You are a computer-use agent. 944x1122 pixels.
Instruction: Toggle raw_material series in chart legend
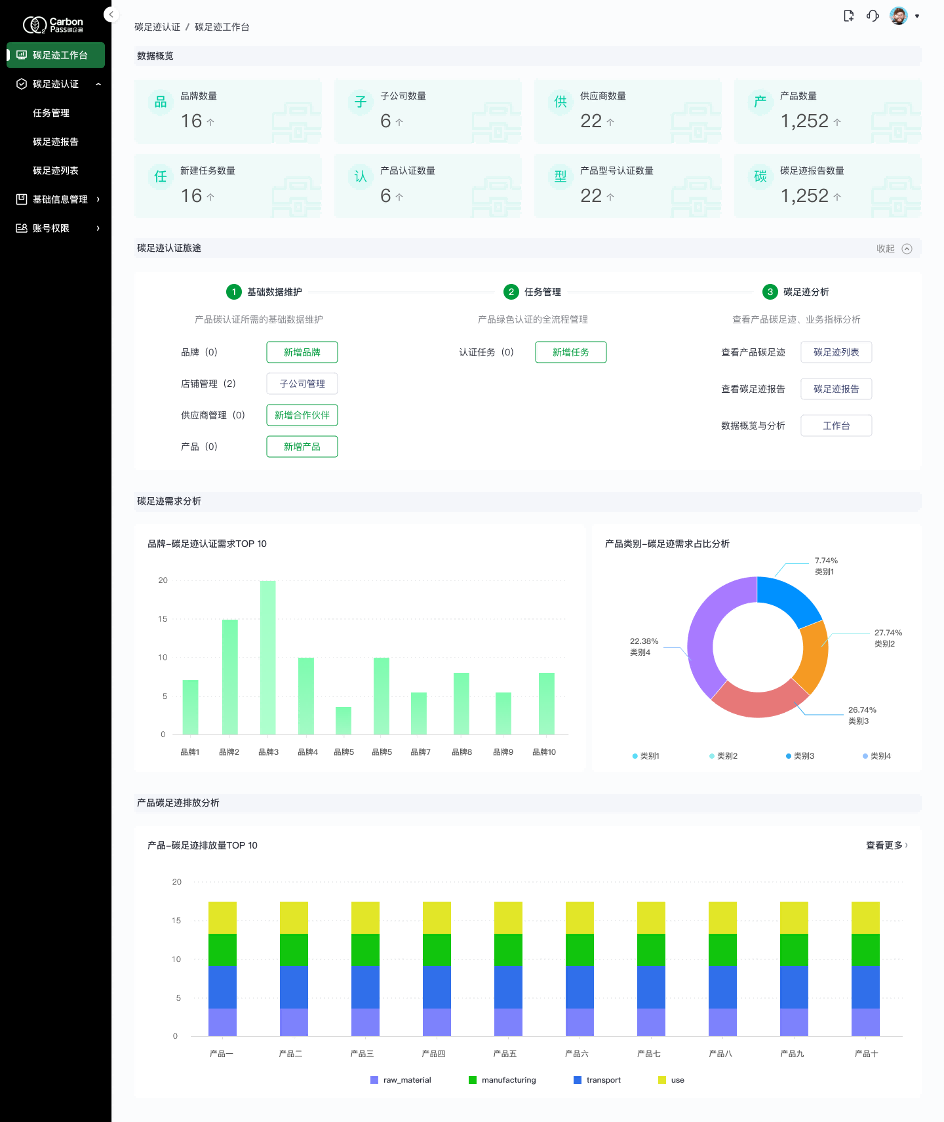400,1080
